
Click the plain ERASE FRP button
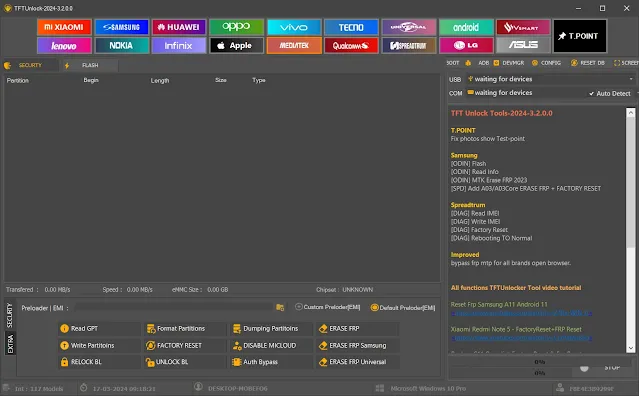coord(358,328)
